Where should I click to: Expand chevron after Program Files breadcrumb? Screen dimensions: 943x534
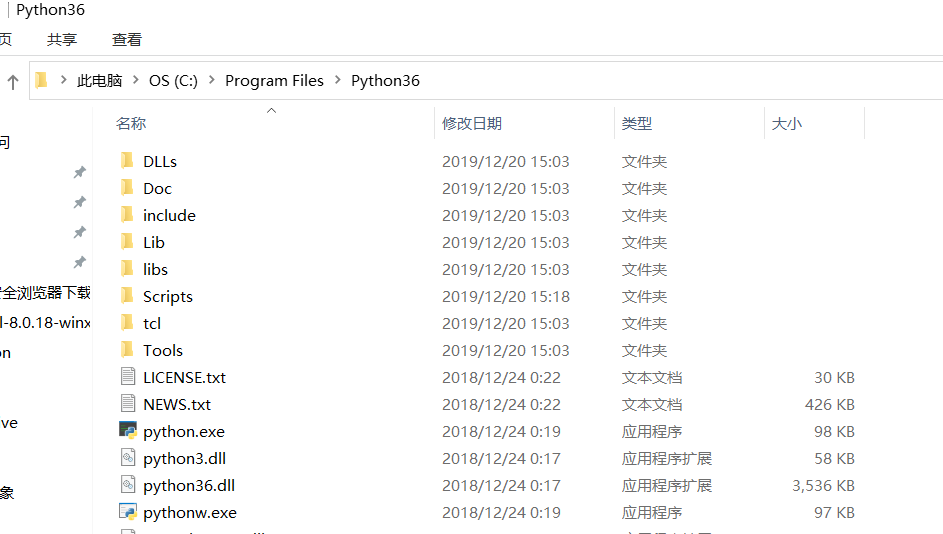pyautogui.click(x=337, y=80)
